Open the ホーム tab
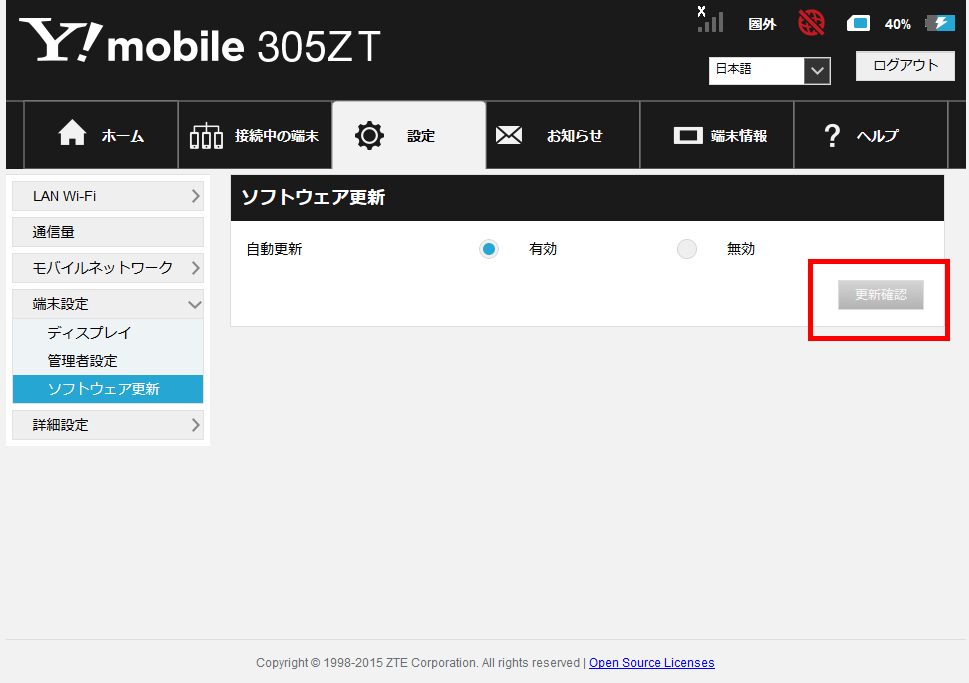Viewport: 969px width, 683px height. [101, 135]
